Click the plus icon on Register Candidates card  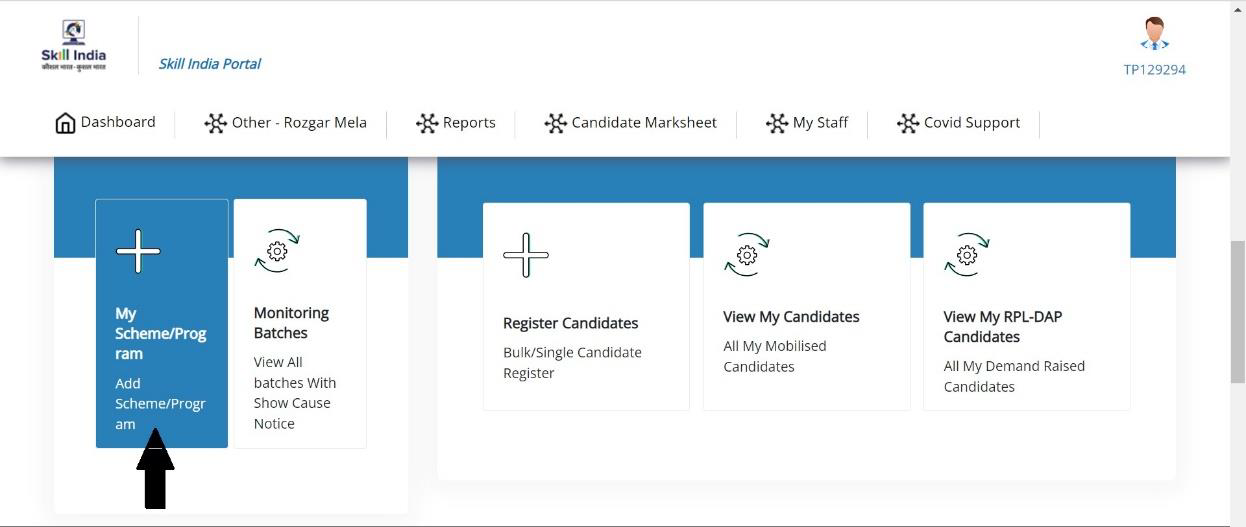click(526, 255)
